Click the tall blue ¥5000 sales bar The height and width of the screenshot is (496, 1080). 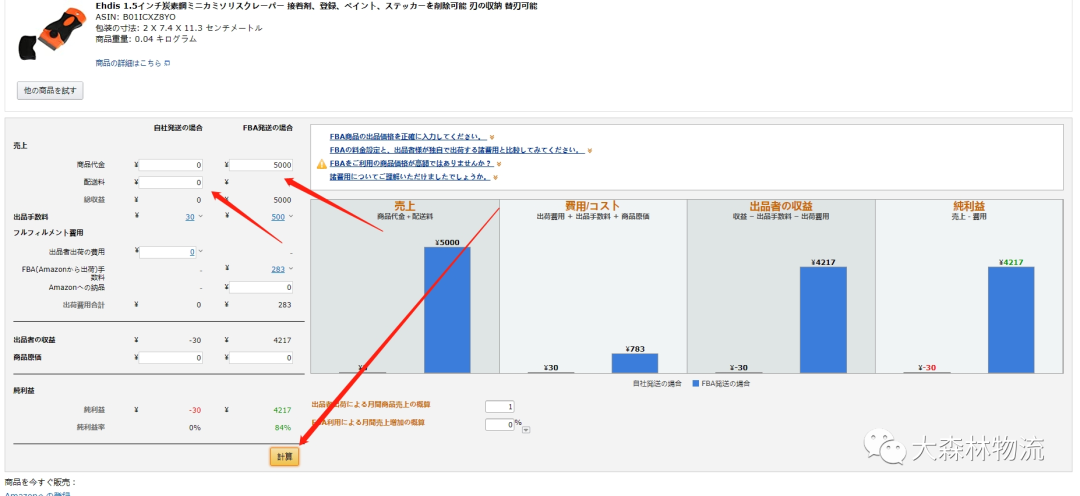pos(447,310)
